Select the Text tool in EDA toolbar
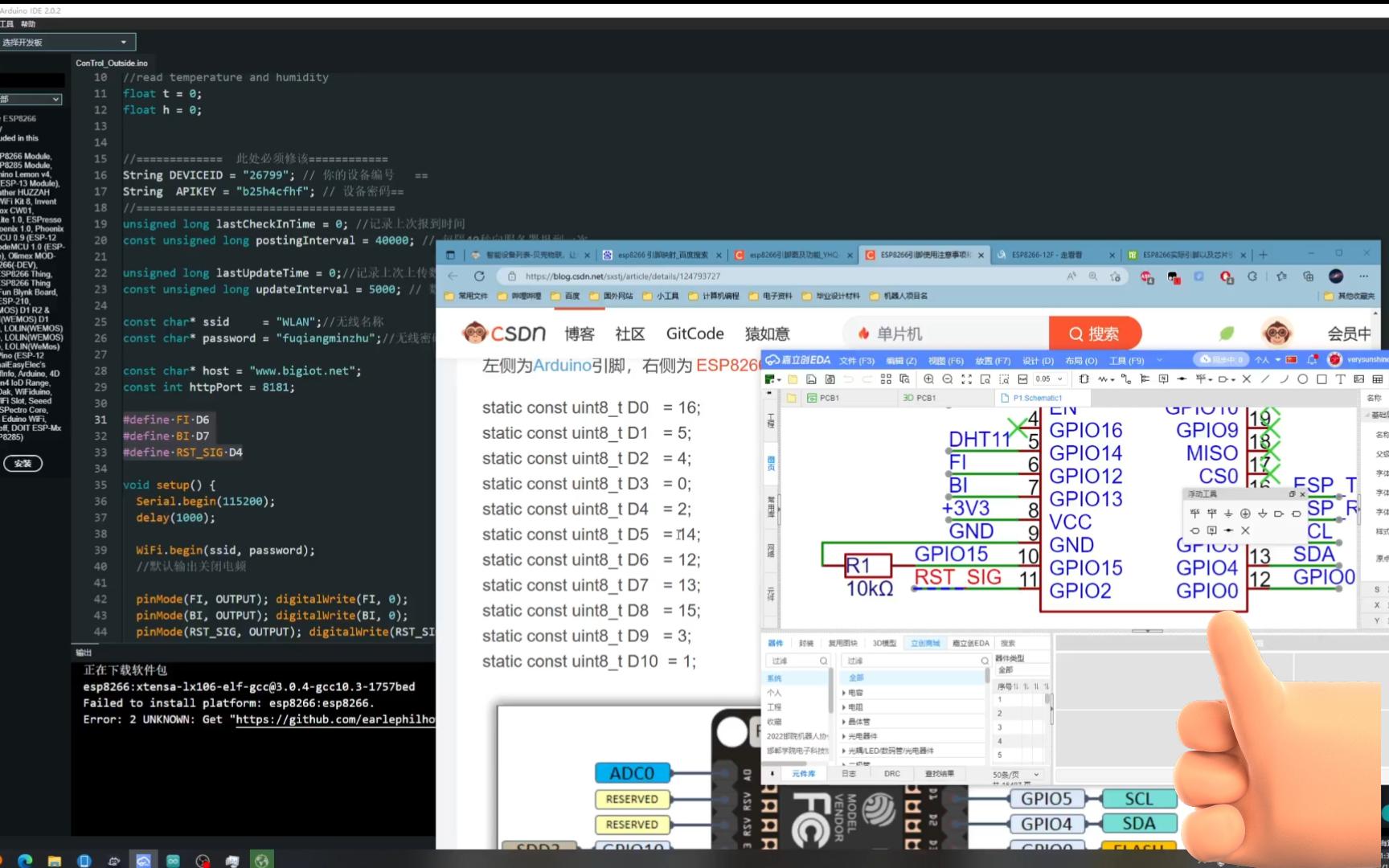This screenshot has width=1389, height=868. click(x=1340, y=379)
